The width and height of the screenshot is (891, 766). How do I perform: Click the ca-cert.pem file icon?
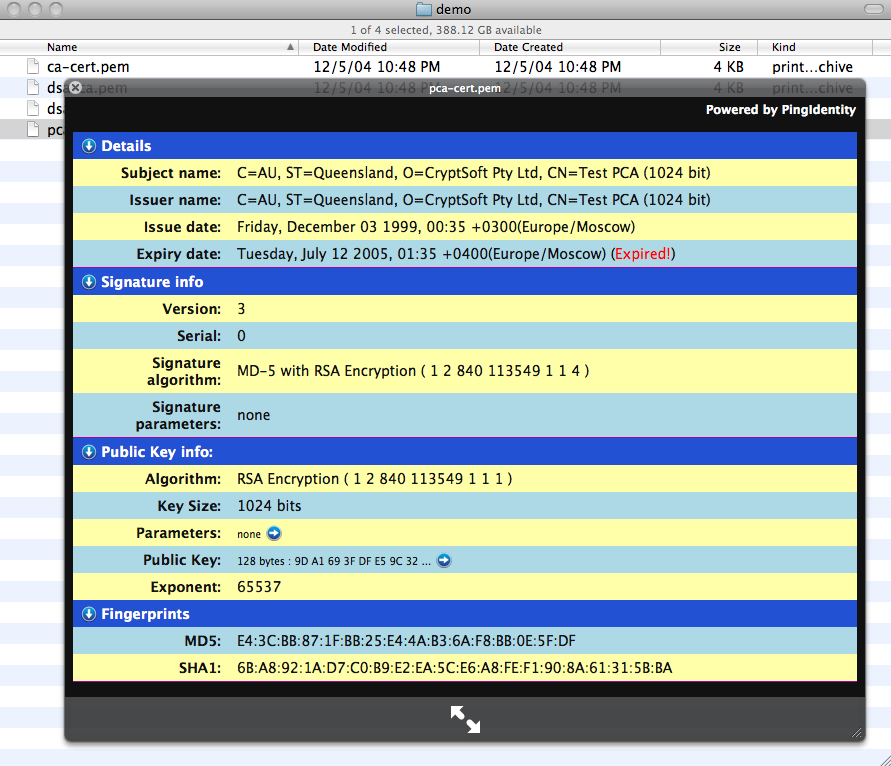click(x=33, y=66)
